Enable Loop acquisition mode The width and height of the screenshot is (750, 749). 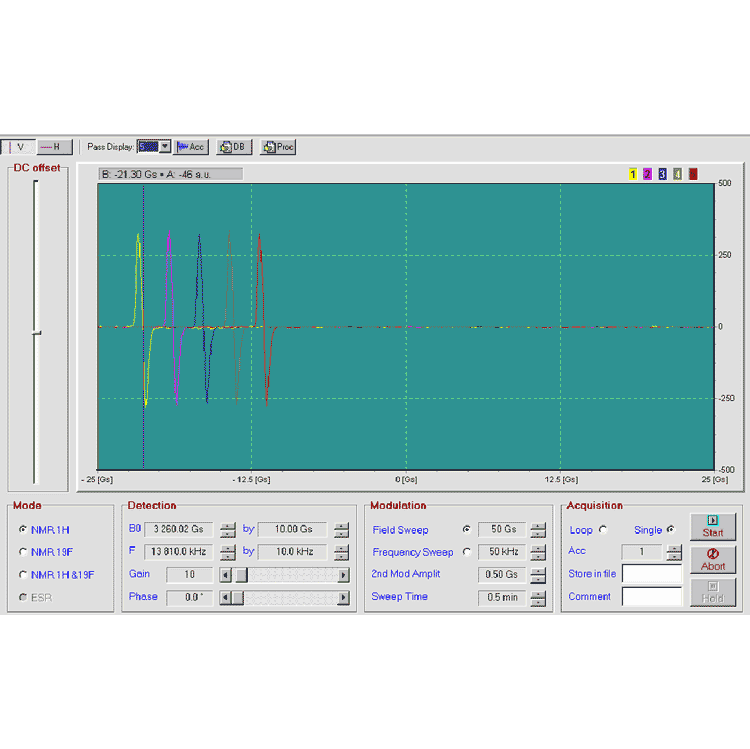pos(603,529)
